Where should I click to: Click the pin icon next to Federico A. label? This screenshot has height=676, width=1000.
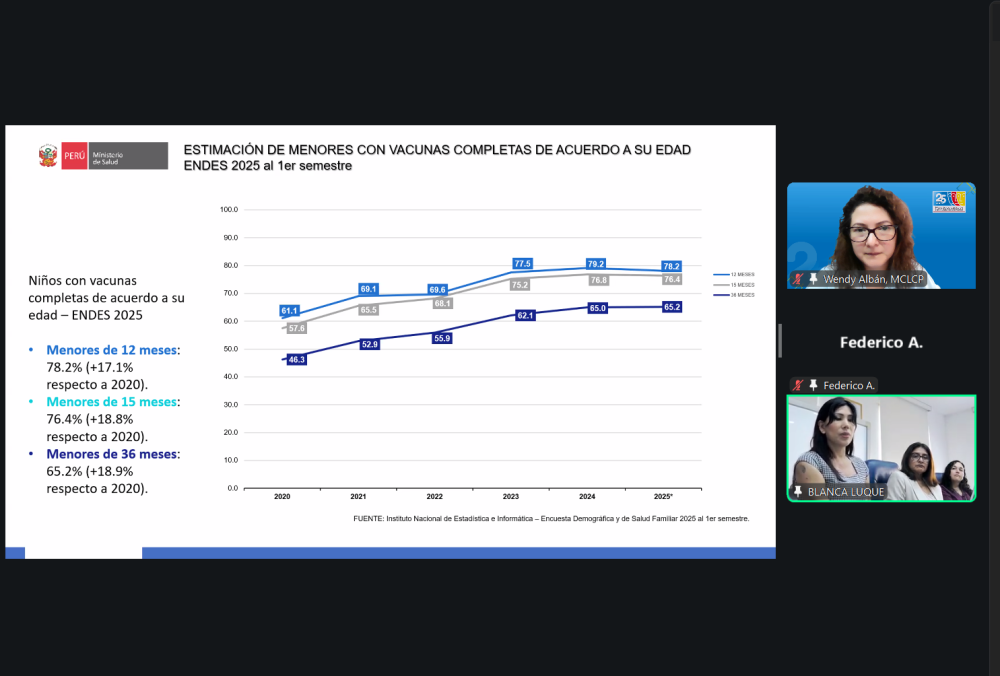tap(814, 385)
